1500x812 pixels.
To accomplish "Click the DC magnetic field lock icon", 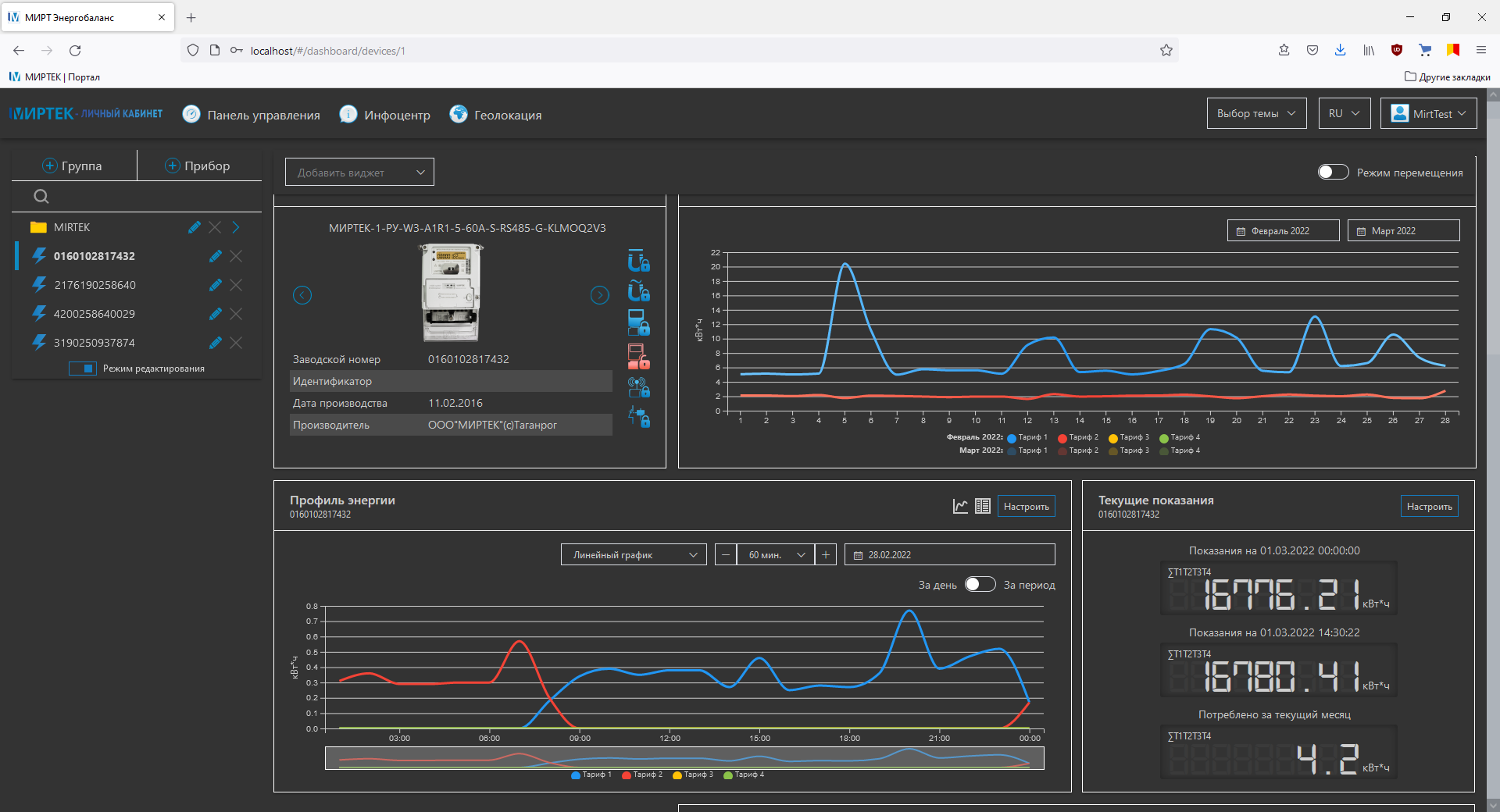I will pyautogui.click(x=638, y=260).
